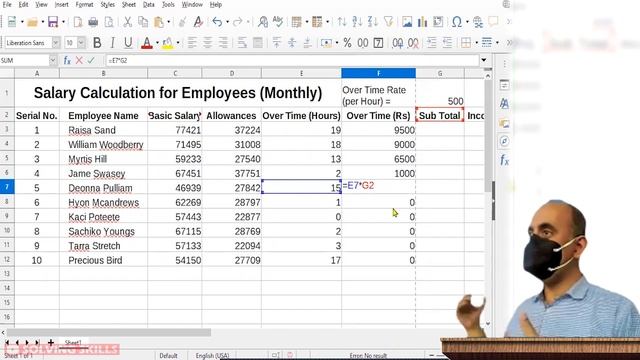Open the Name Box dropdown
Viewport: 640px width, 360px height.
click(x=53, y=60)
